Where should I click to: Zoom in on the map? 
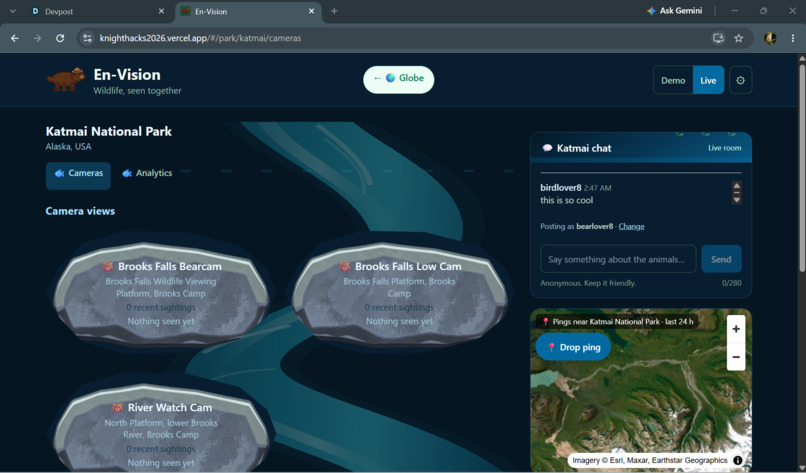(x=736, y=329)
